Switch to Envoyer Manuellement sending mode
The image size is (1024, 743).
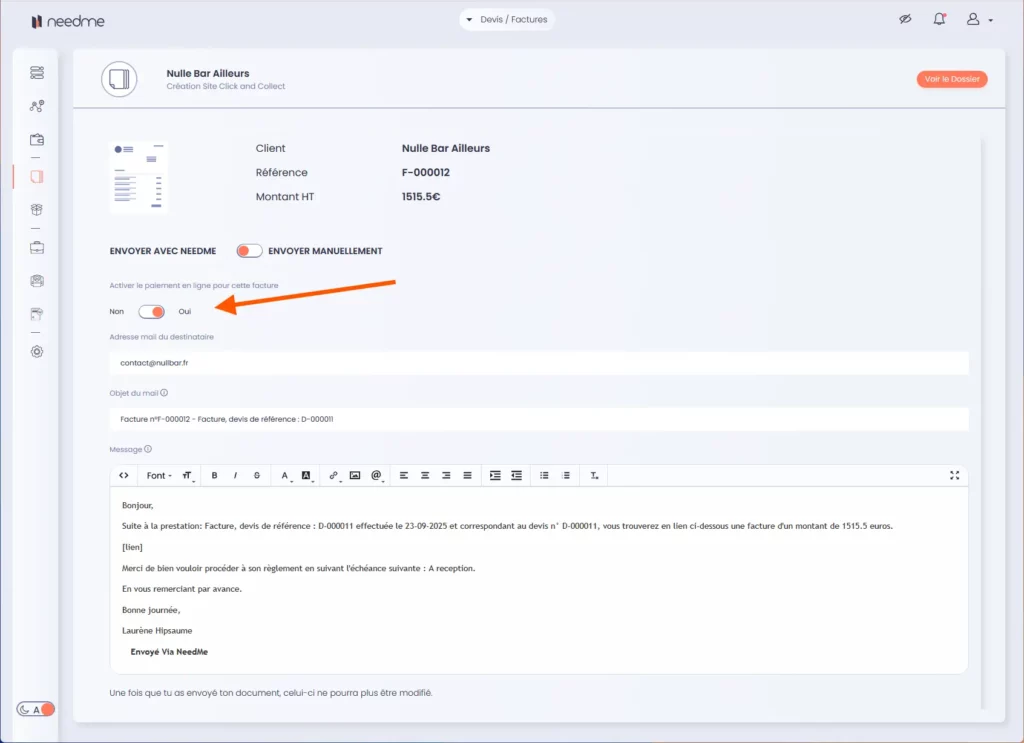click(249, 251)
